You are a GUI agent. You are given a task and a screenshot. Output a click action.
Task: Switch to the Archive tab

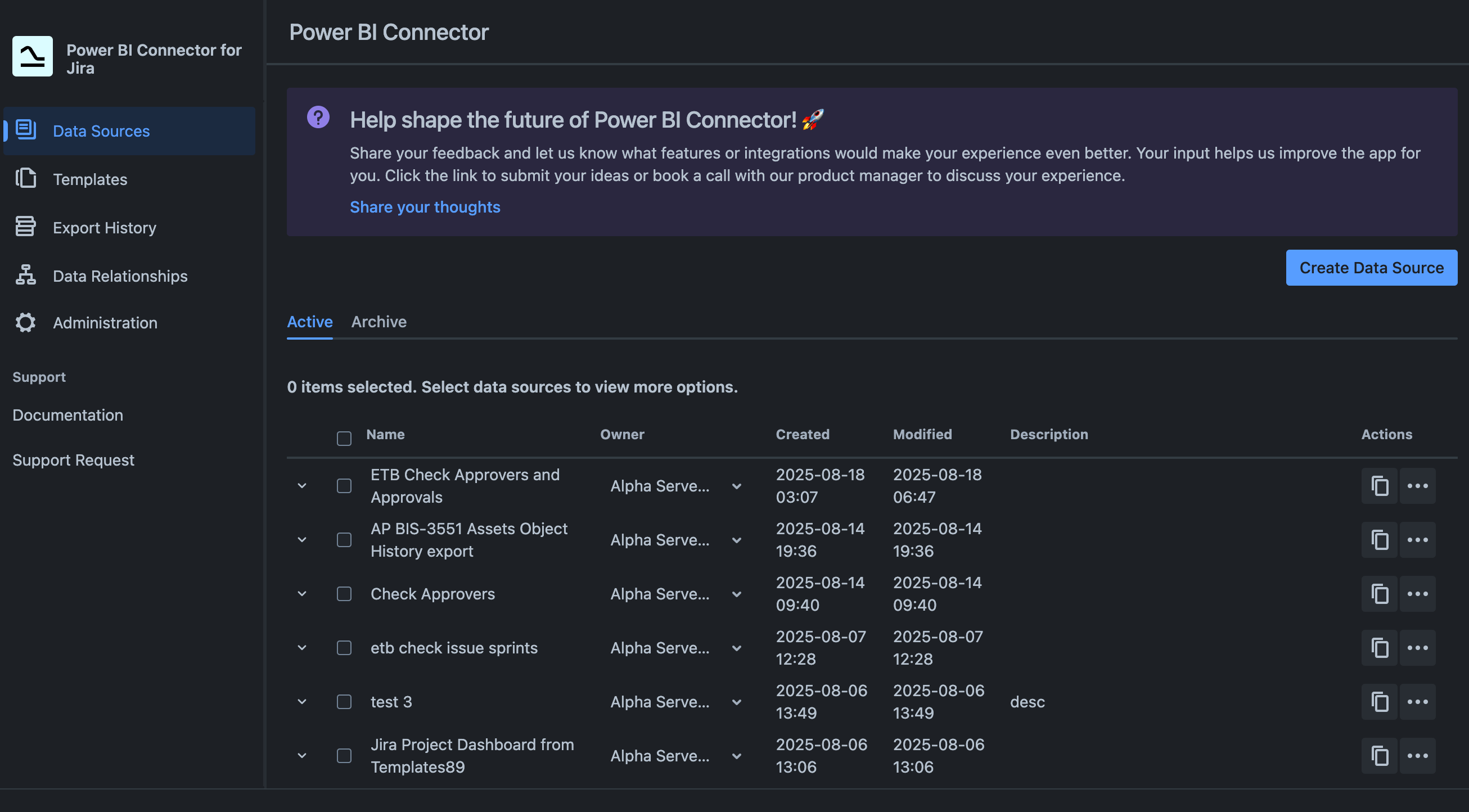(378, 322)
